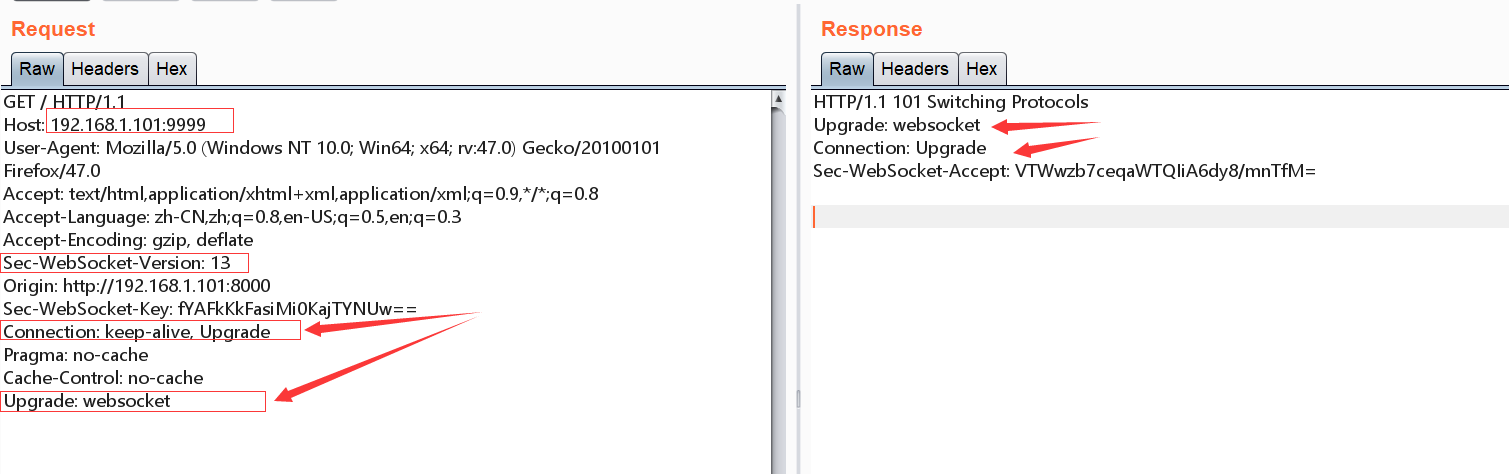Screen dimensions: 1509x474
Task: Click the splitter handle between Request and Response
Action: (x=797, y=398)
